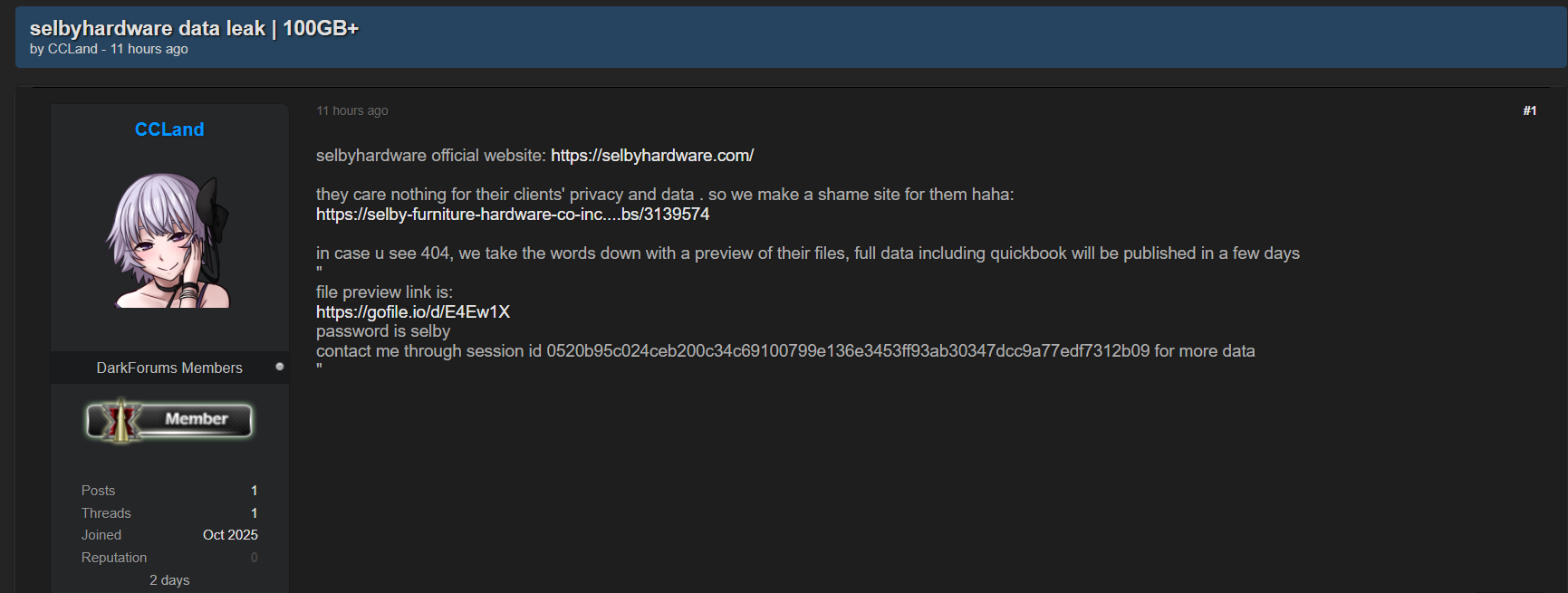Click the 11 hours ago header timestamp
The height and width of the screenshot is (593, 1568).
[x=149, y=49]
